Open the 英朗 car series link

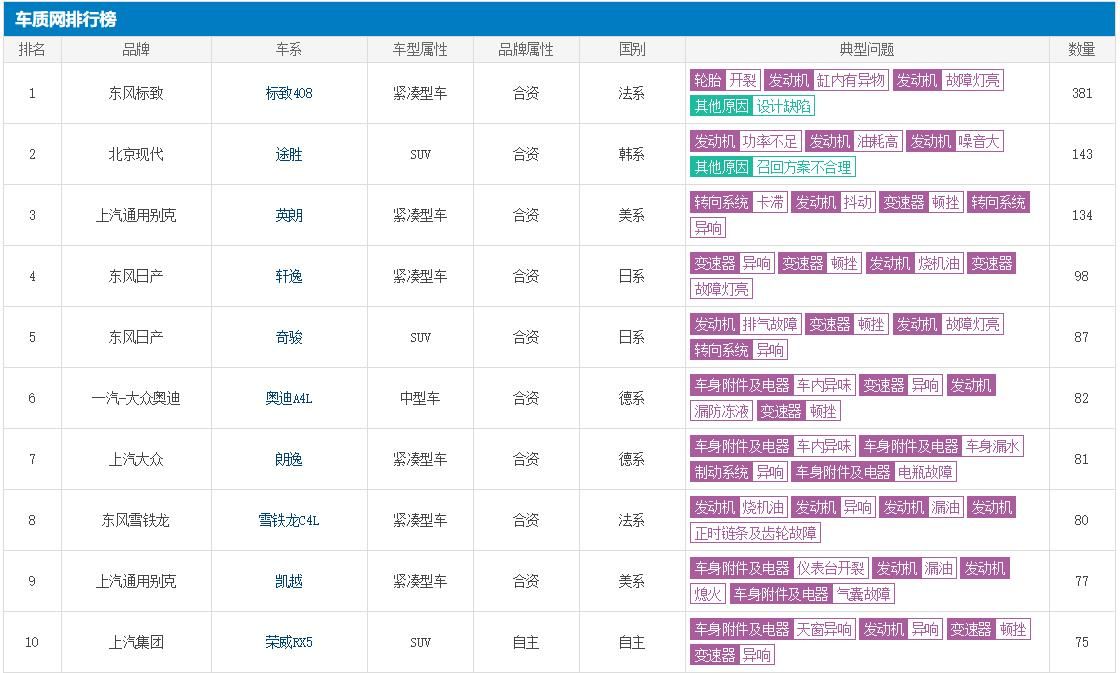pyautogui.click(x=289, y=215)
